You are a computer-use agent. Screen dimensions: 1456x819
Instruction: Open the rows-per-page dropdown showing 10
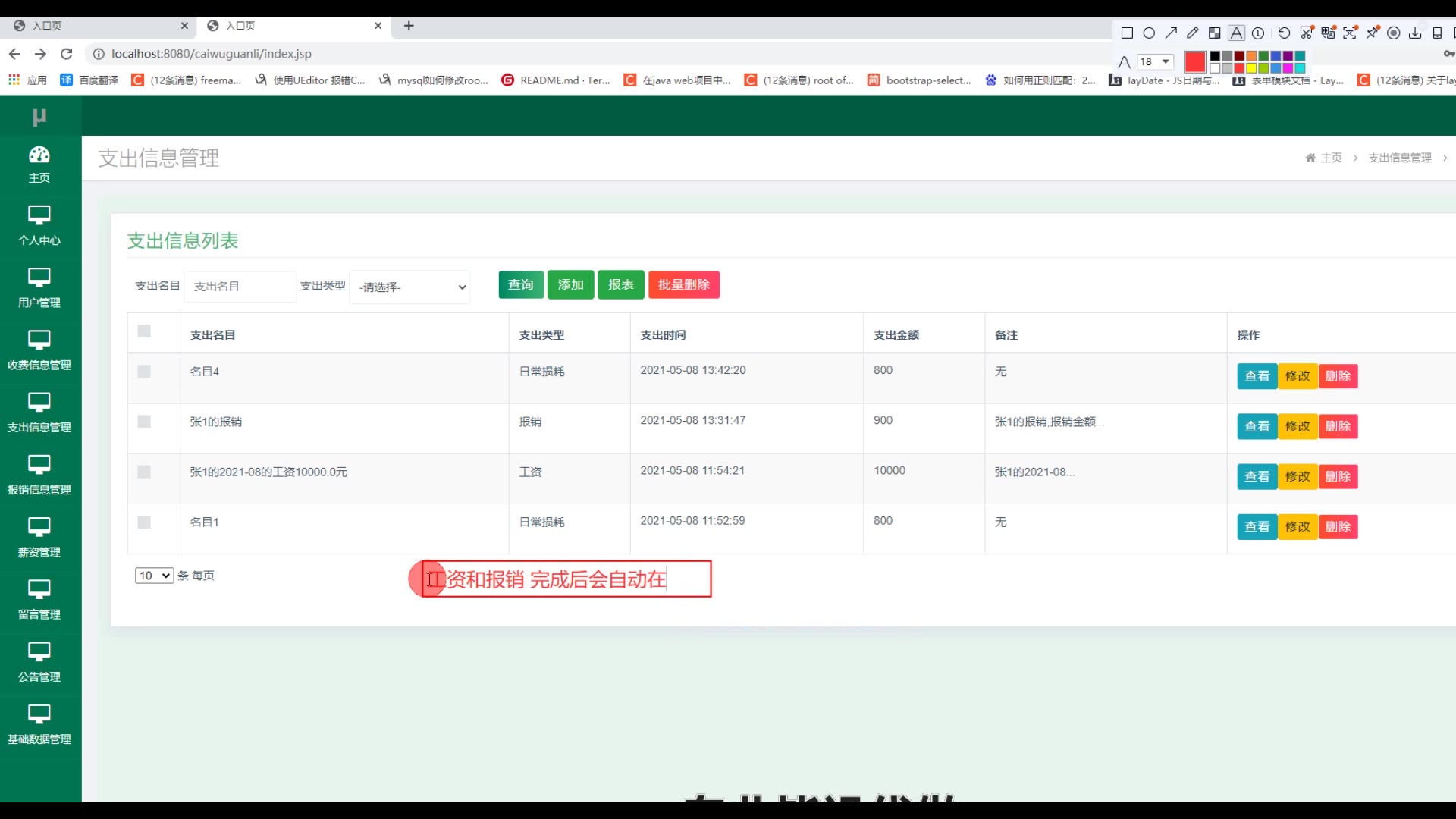(x=154, y=576)
